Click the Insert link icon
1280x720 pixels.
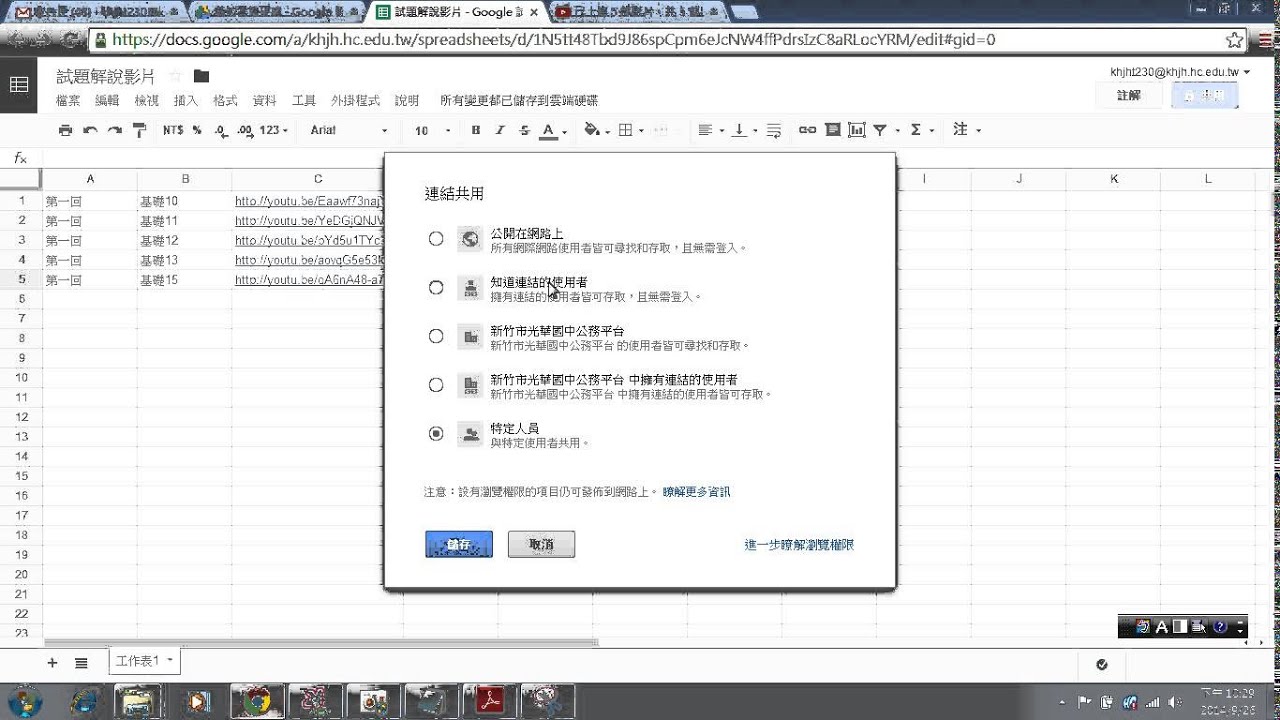click(x=807, y=130)
